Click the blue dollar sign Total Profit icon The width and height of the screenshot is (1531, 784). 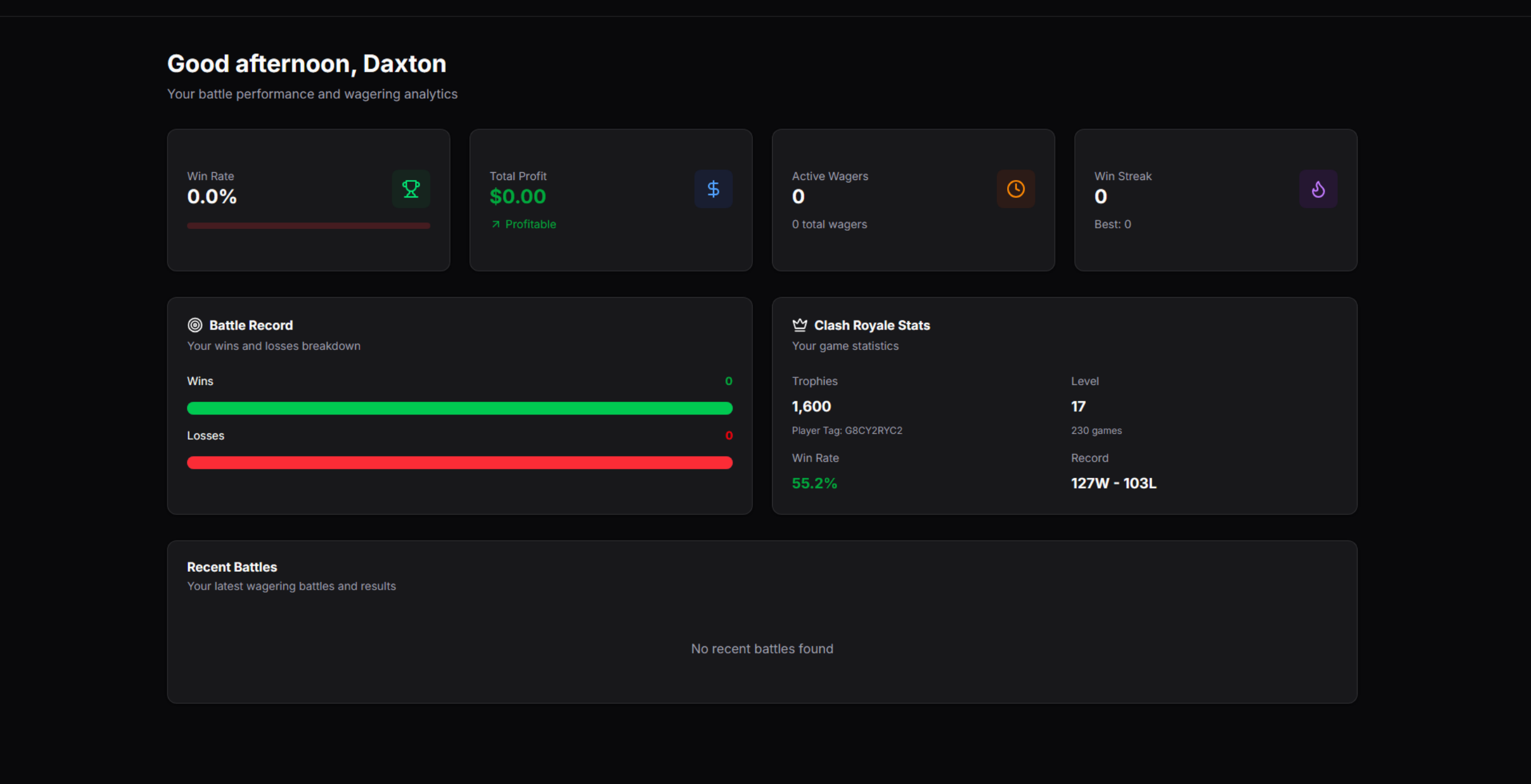(713, 189)
